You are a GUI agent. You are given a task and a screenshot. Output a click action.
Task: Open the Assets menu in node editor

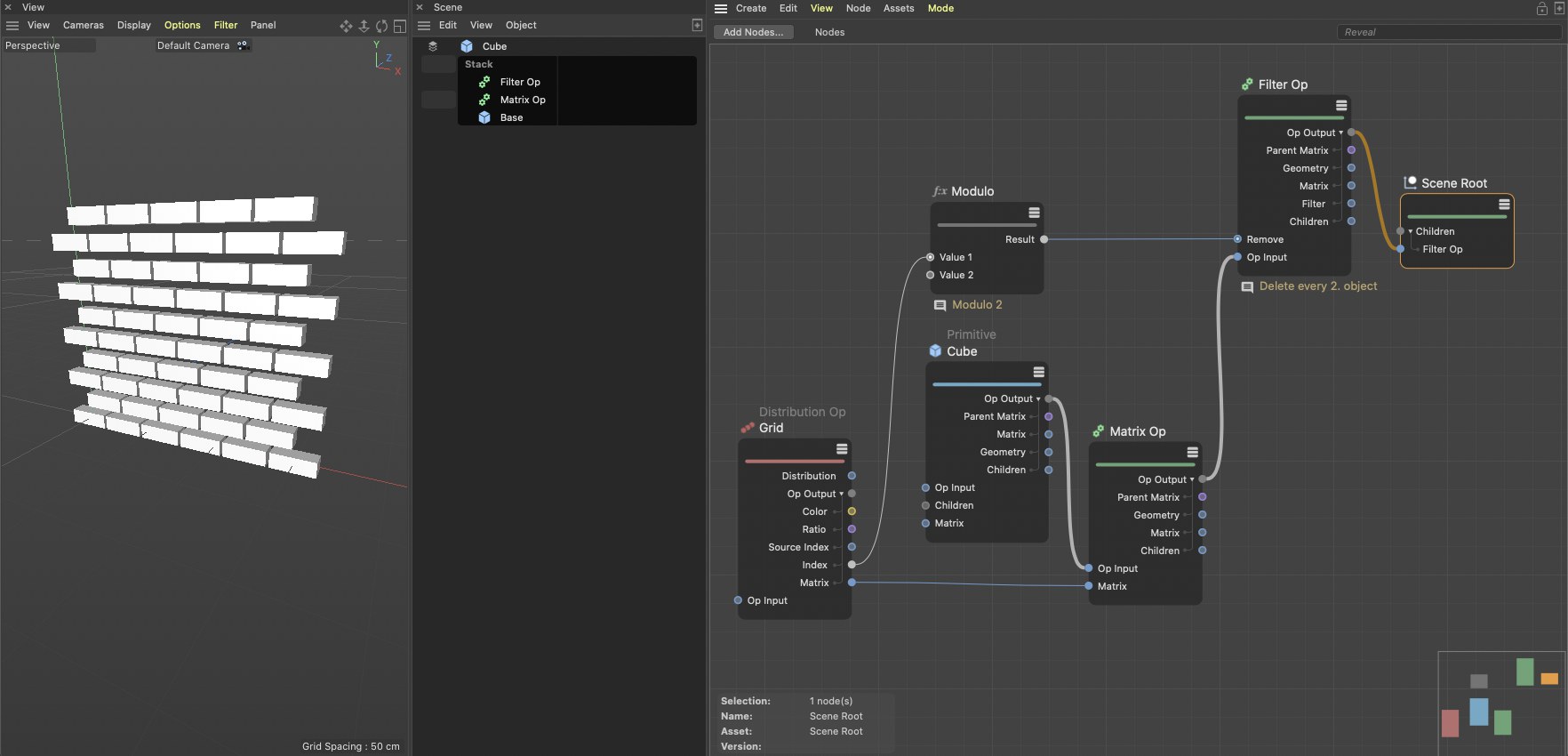[x=899, y=8]
